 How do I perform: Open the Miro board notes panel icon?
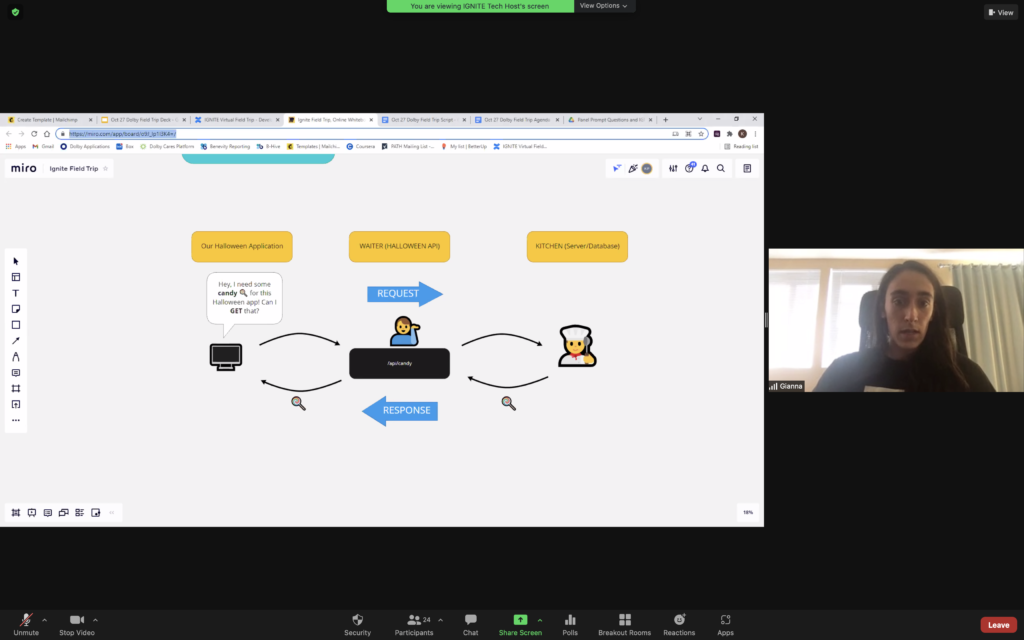tap(747, 168)
